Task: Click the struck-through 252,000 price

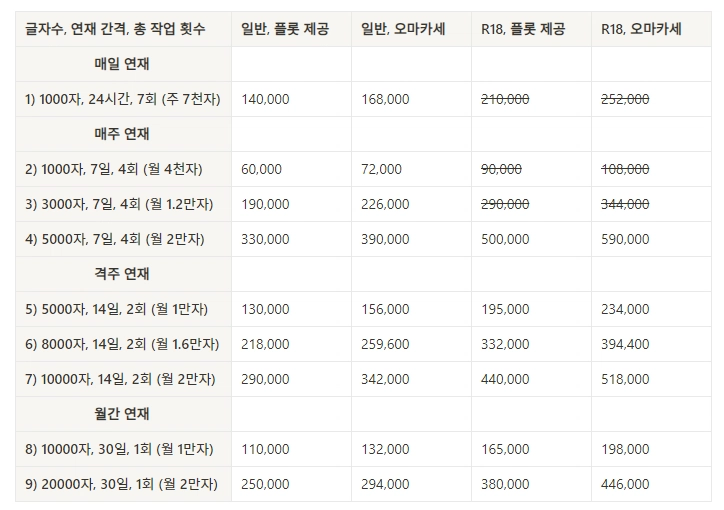Action: click(x=625, y=99)
